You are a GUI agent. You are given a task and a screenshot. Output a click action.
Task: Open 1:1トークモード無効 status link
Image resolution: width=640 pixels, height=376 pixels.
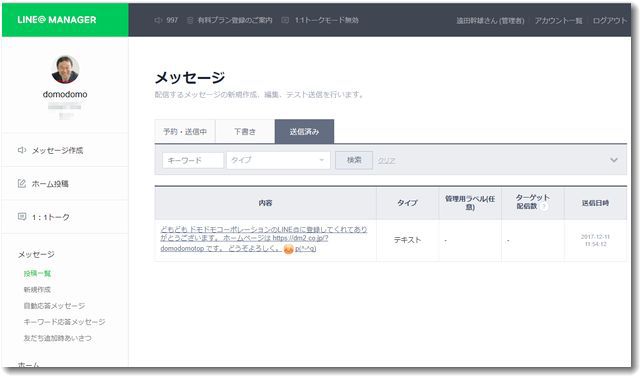[327, 20]
